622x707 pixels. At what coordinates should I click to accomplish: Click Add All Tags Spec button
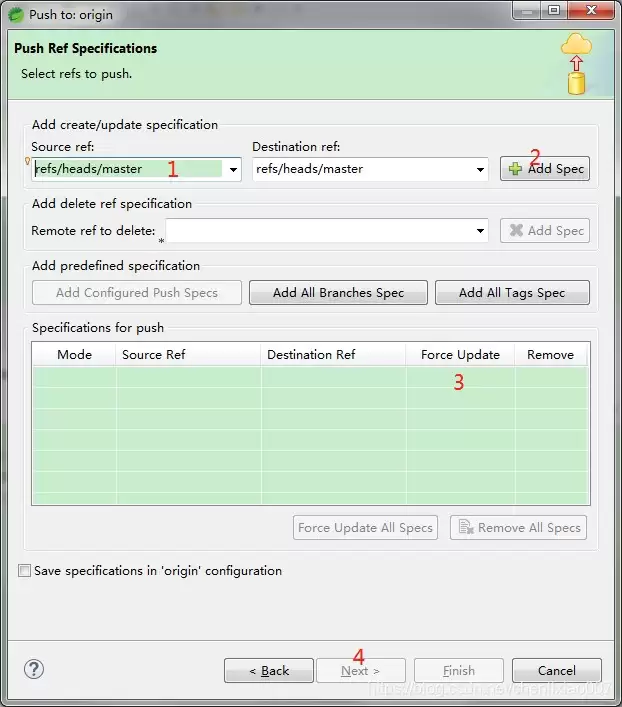click(x=512, y=293)
